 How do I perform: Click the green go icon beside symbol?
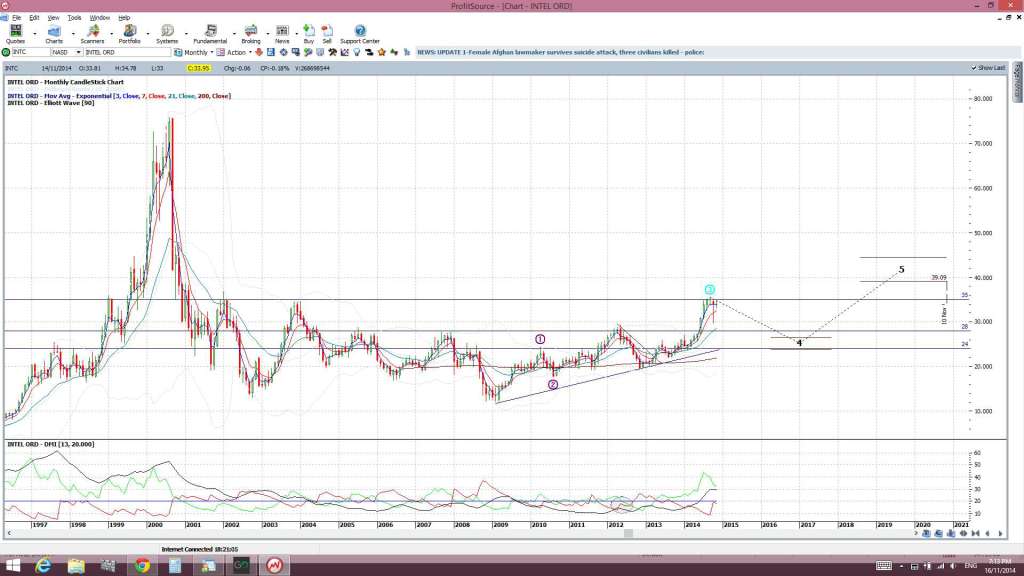click(x=6, y=52)
